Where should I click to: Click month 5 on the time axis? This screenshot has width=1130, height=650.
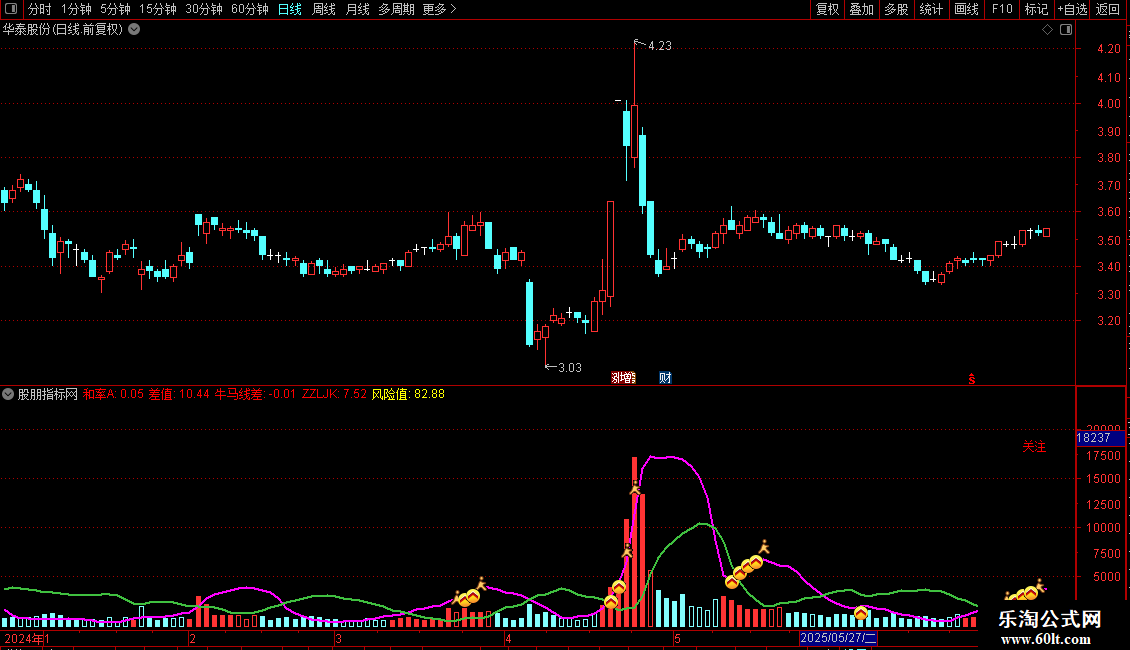677,638
